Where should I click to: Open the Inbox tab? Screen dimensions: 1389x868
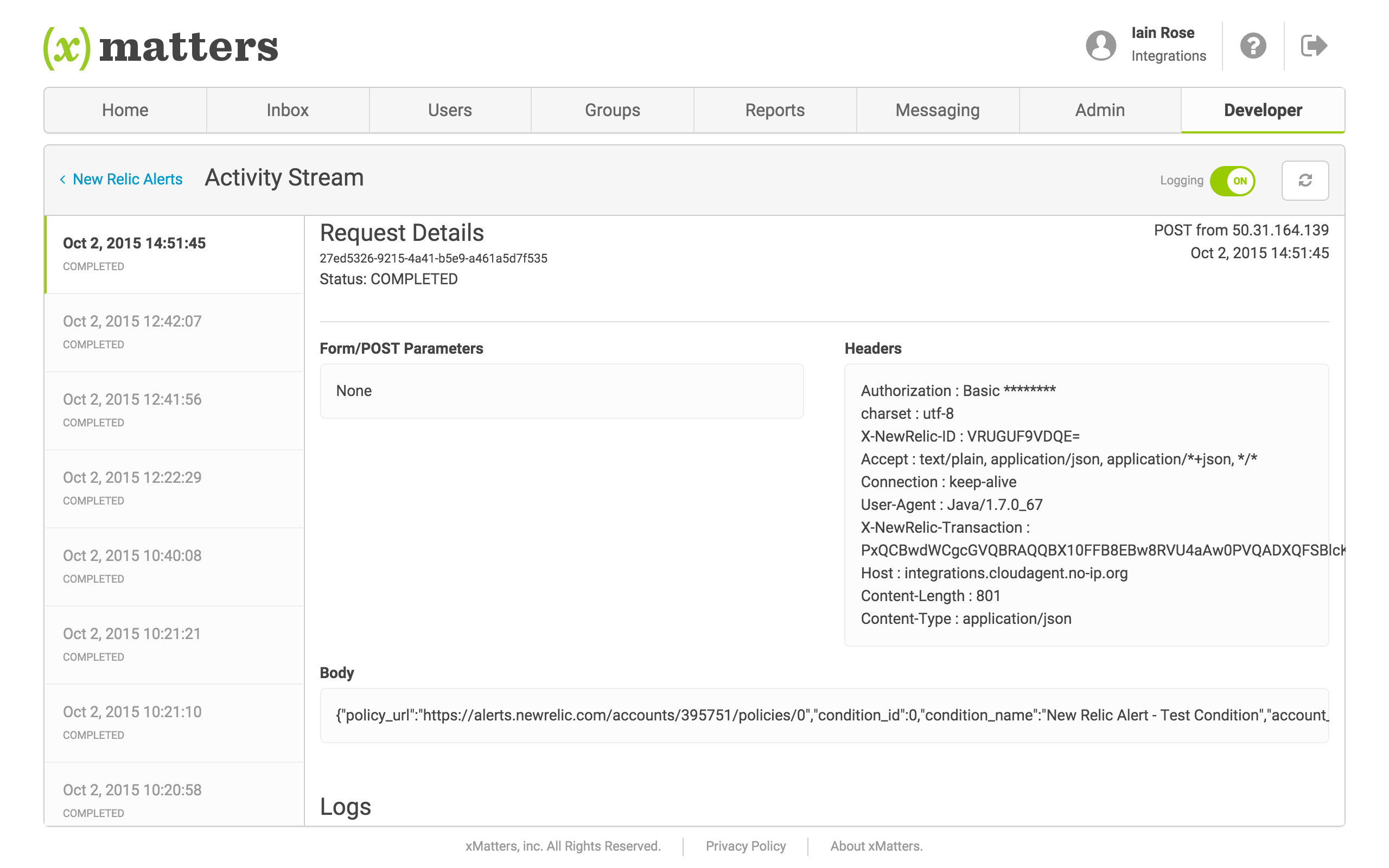[288, 110]
